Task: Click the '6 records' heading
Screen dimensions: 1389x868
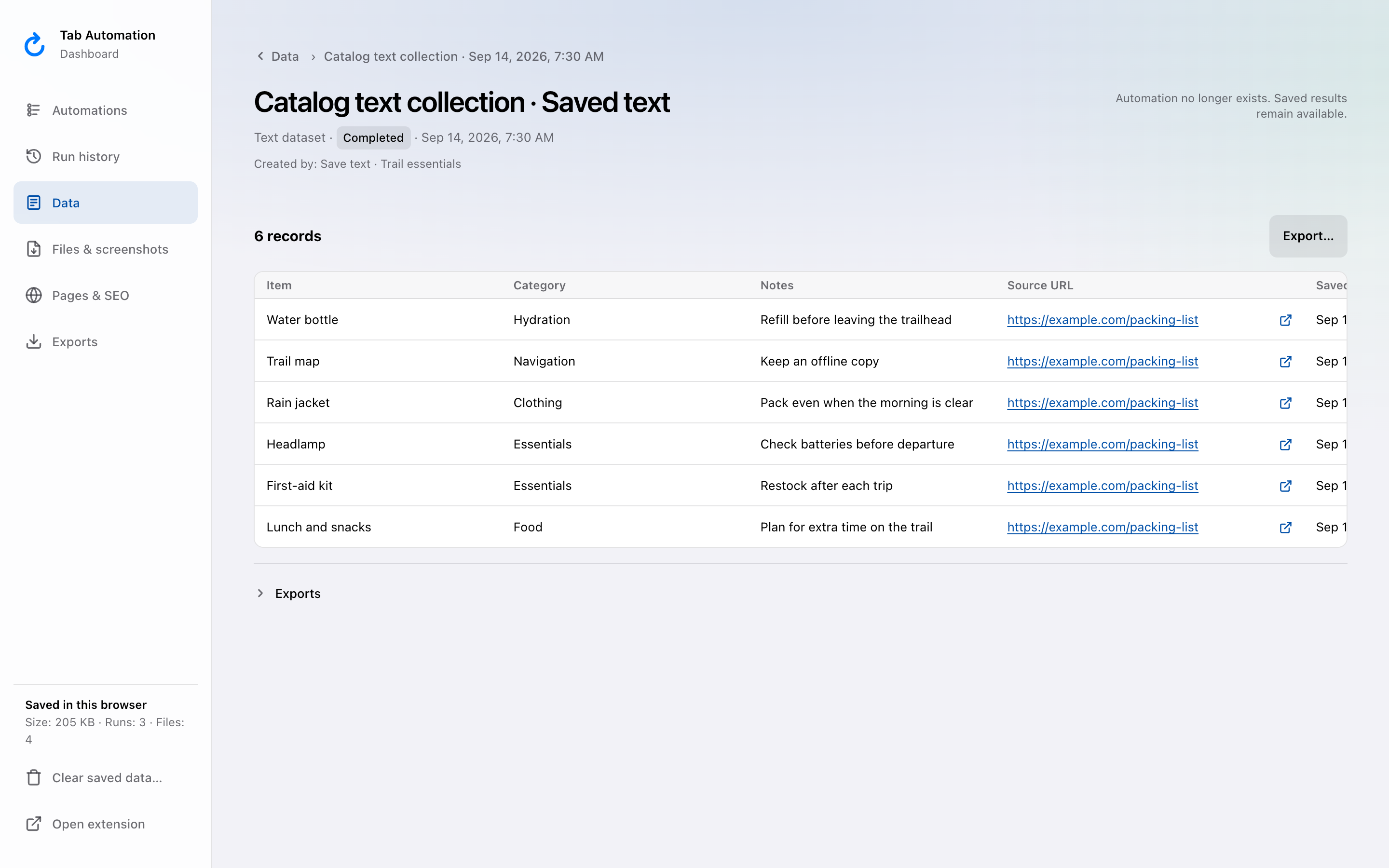Action: pos(287,236)
